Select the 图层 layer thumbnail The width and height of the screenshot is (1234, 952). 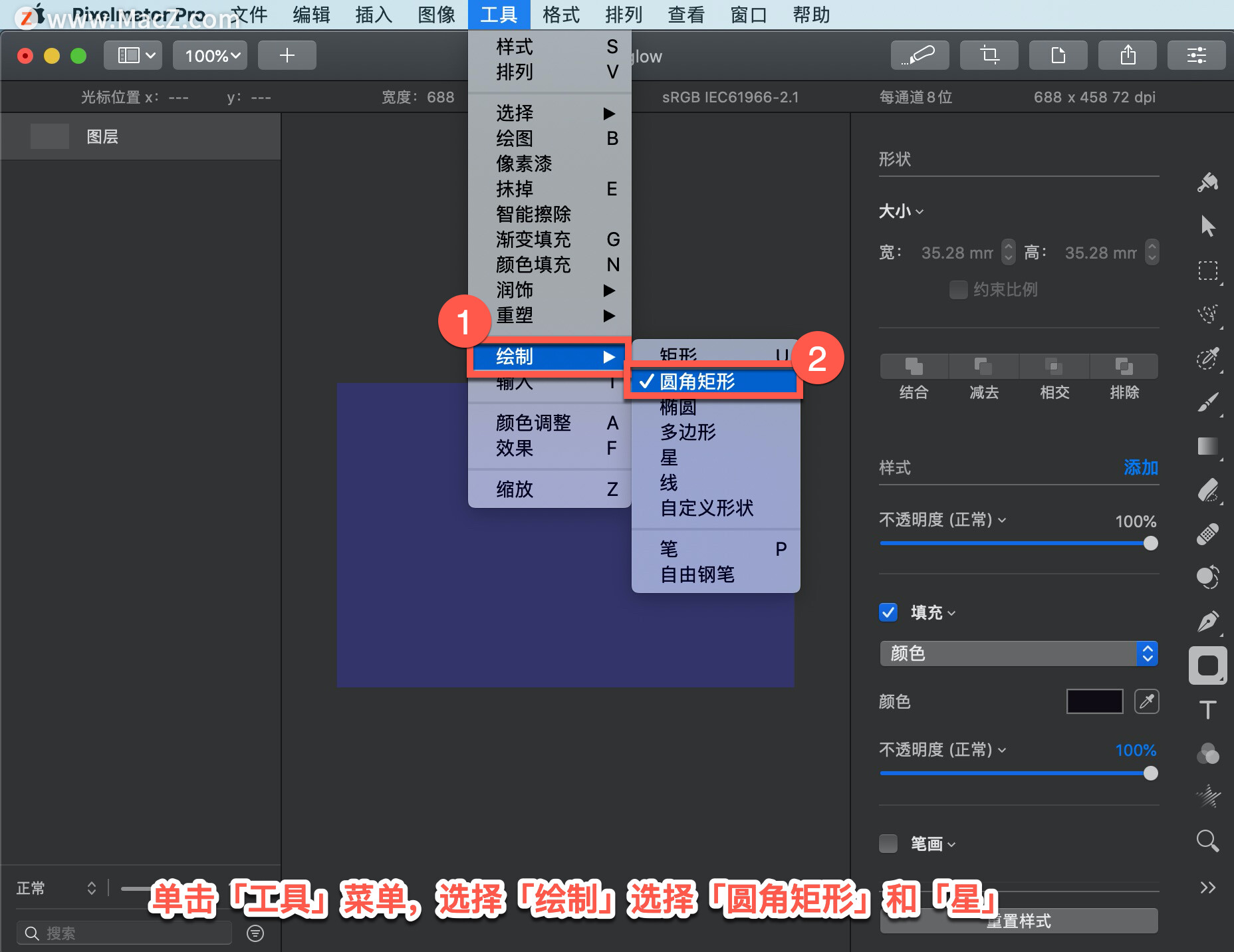pos(50,136)
